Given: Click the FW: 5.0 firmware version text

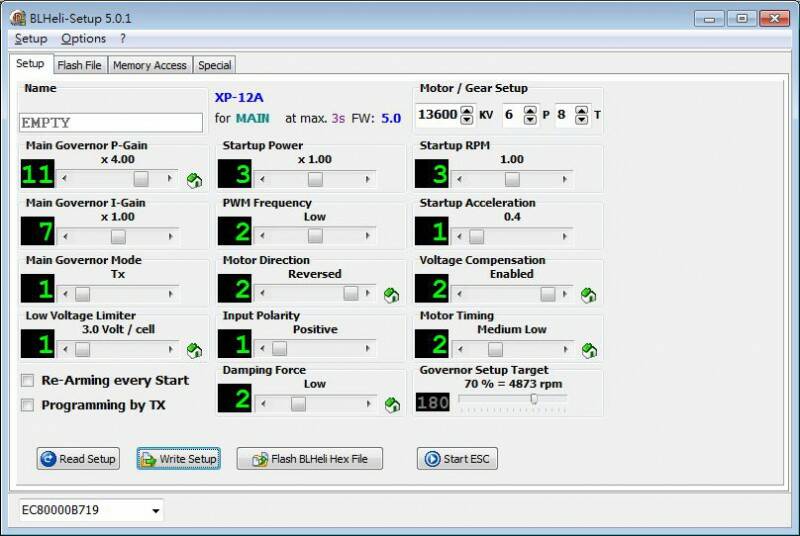Looking at the screenshot, I should [376, 118].
